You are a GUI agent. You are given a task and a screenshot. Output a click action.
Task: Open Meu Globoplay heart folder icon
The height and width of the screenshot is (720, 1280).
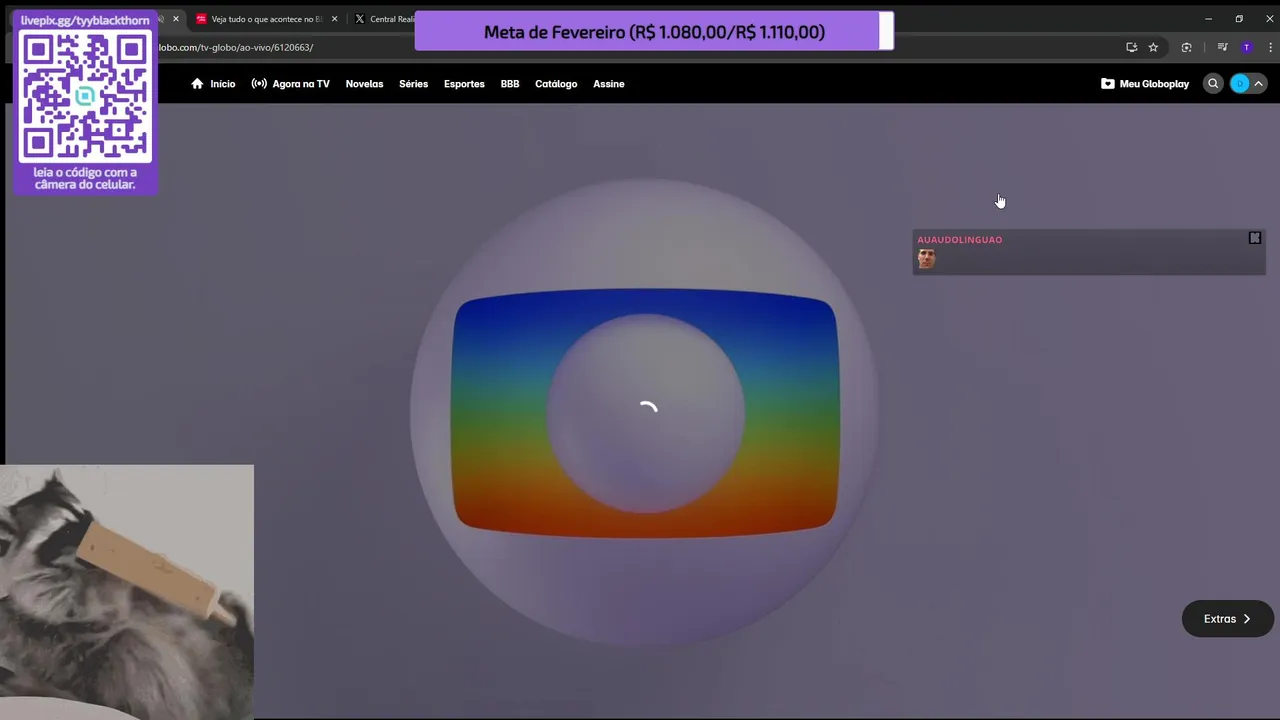pos(1107,84)
